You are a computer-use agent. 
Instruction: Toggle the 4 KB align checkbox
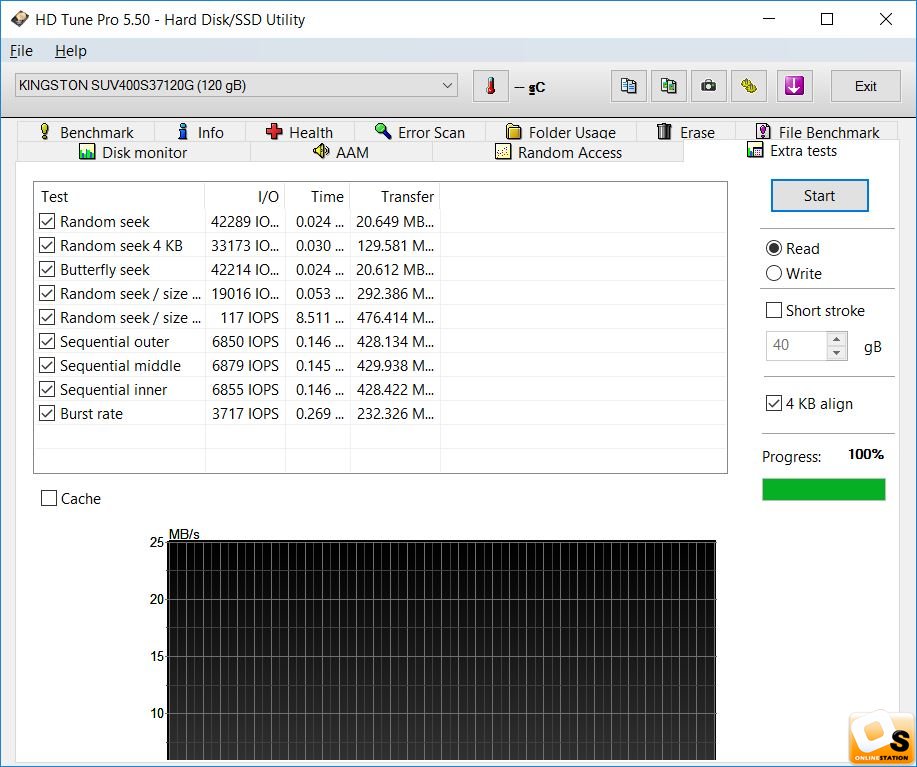pos(774,403)
